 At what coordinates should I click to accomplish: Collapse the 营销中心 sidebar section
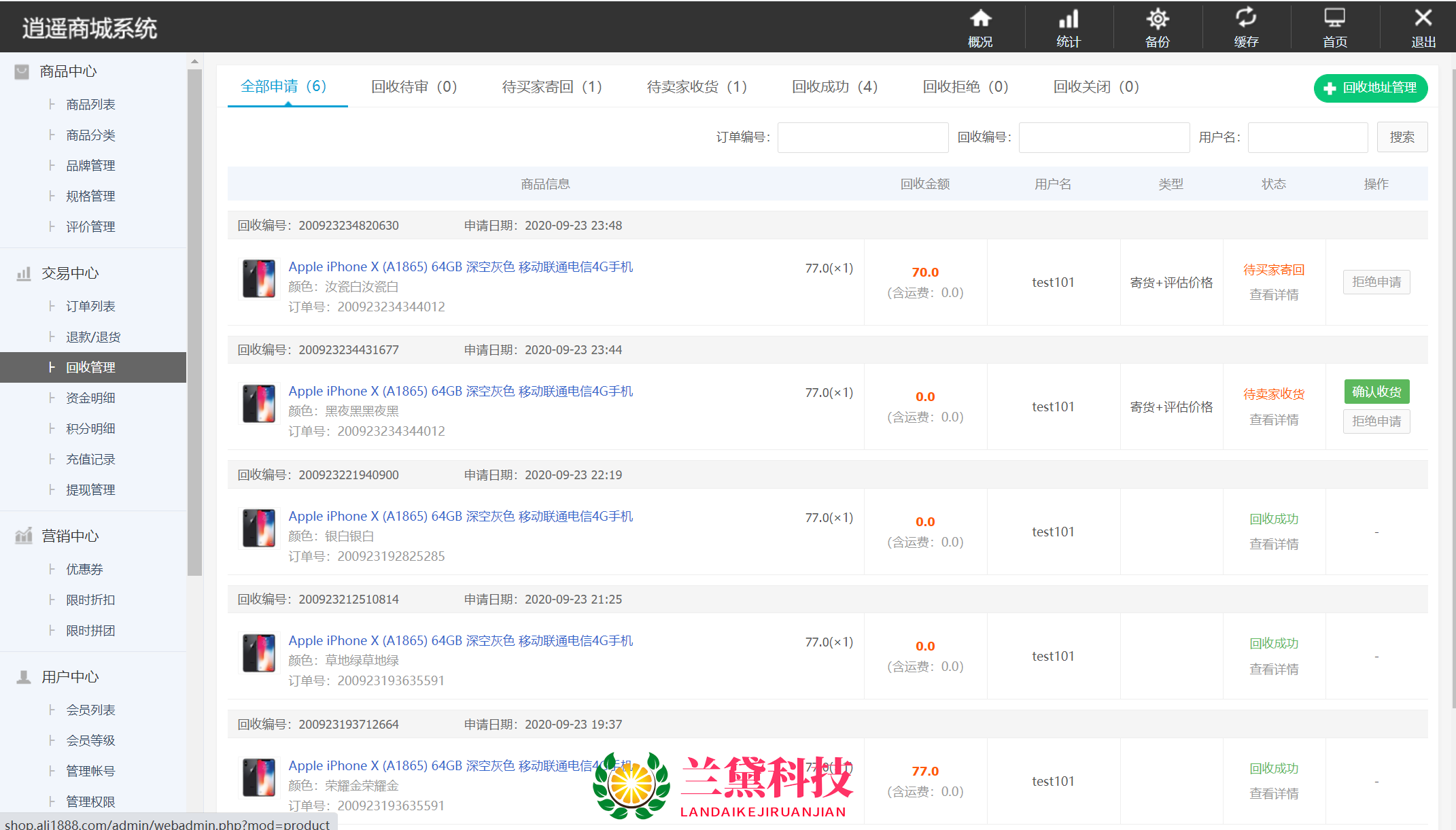click(x=69, y=536)
